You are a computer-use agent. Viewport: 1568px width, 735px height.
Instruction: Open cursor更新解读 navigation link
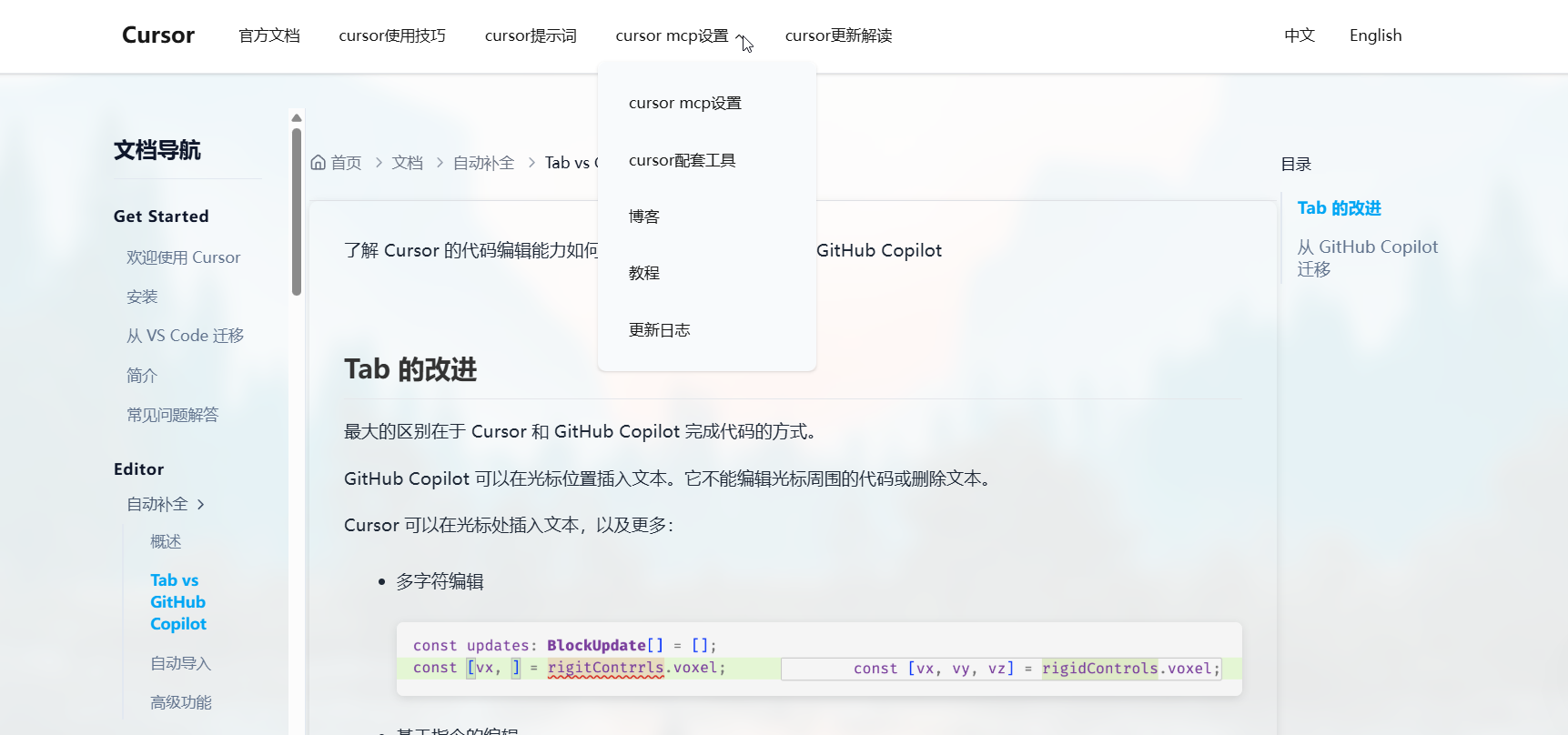click(x=837, y=35)
